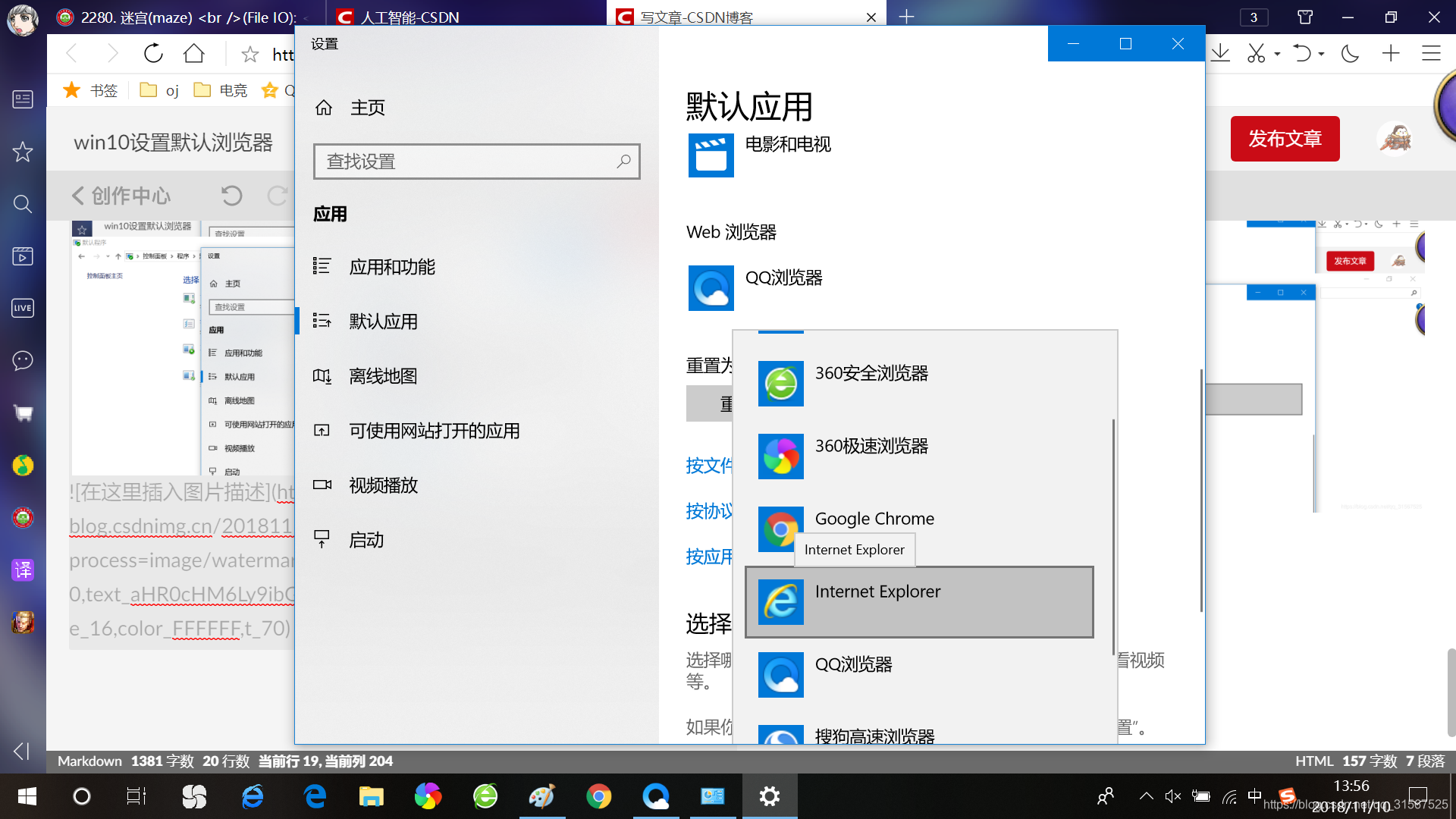This screenshot has width=1456, height=819.
Task: Click 查找设置 search input field
Action: (x=476, y=161)
